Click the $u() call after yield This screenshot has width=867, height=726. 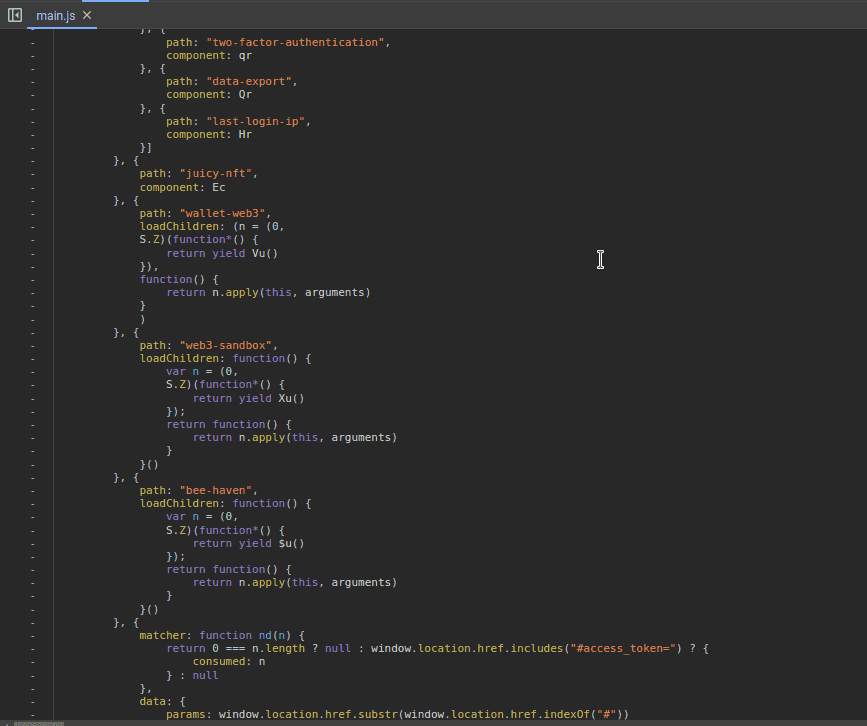[x=291, y=544]
